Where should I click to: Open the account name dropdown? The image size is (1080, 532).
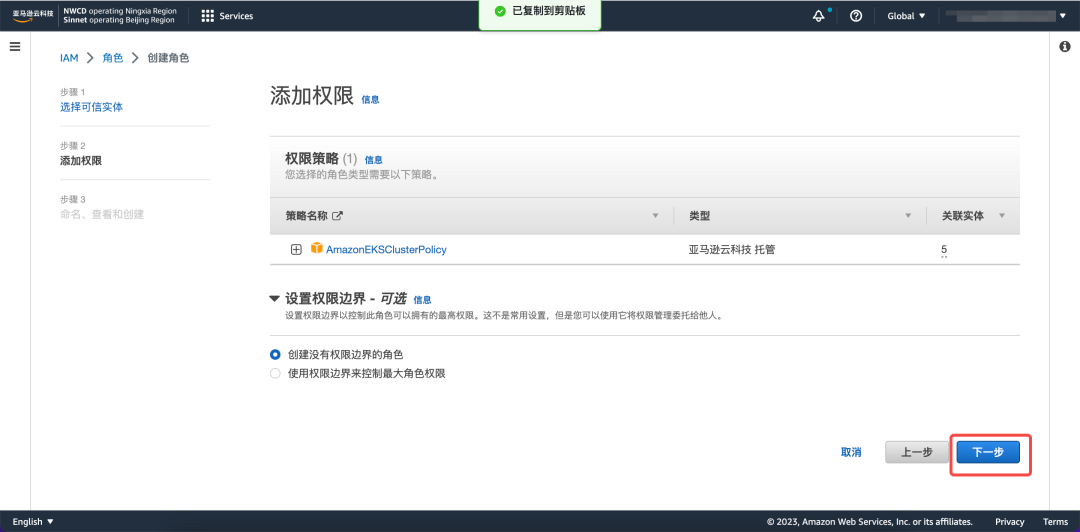(x=1009, y=16)
